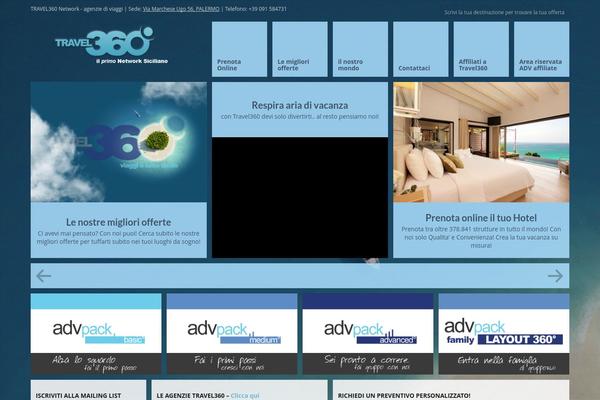Open the Prenota Online tile
Viewport: 600px width, 400px height.
coord(239,49)
